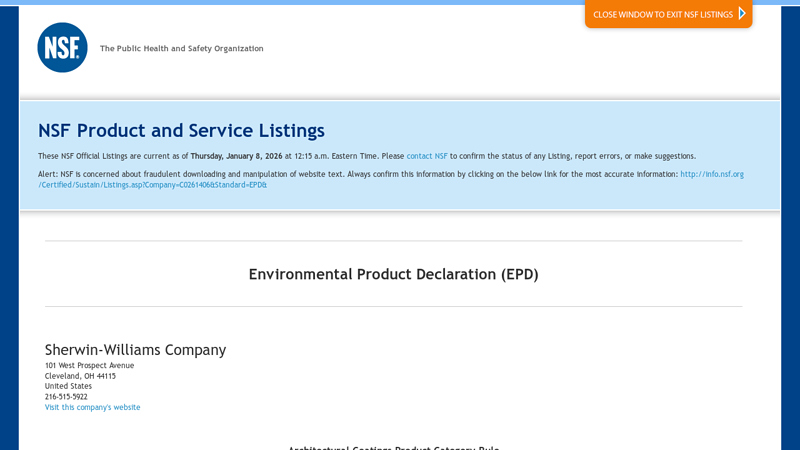Visit this company's website link

[92, 408]
